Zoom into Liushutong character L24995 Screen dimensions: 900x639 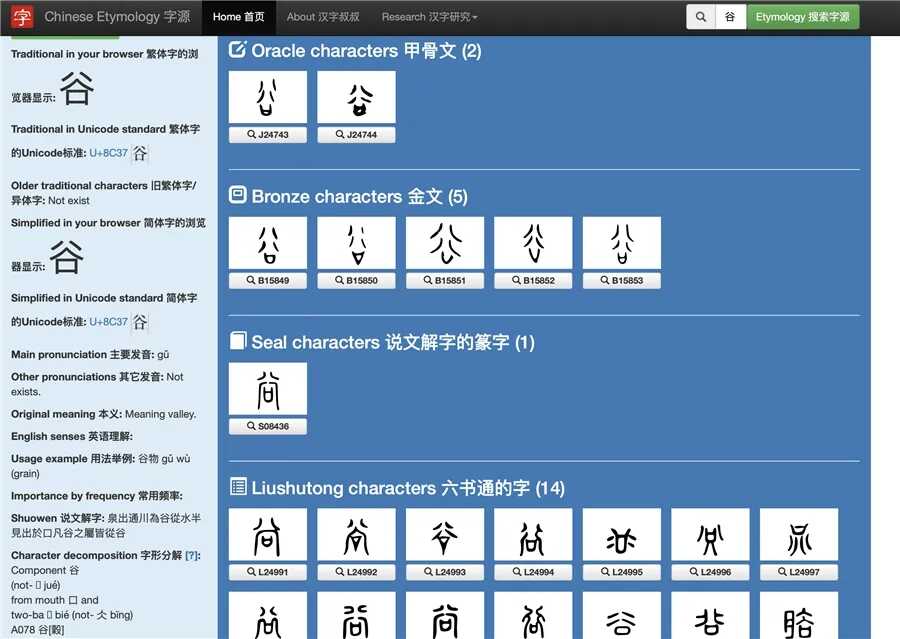pyautogui.click(x=621, y=573)
